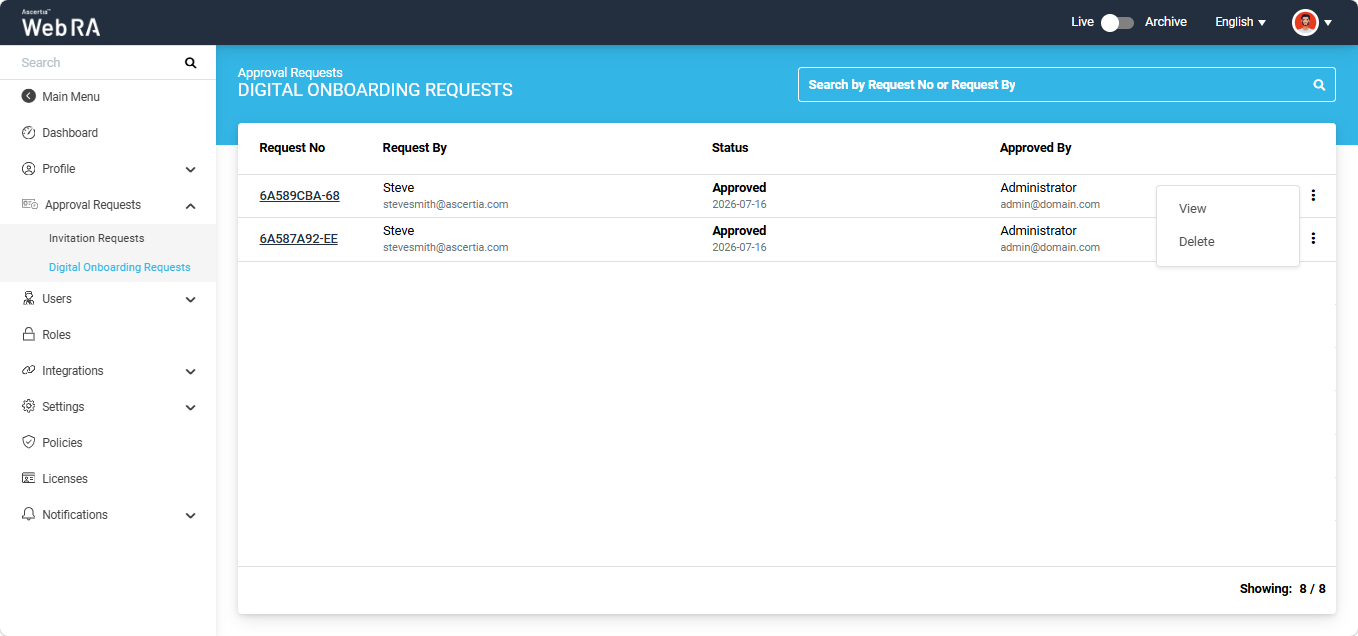Click the Profile person icon
This screenshot has height=636, width=1358.
tap(29, 169)
